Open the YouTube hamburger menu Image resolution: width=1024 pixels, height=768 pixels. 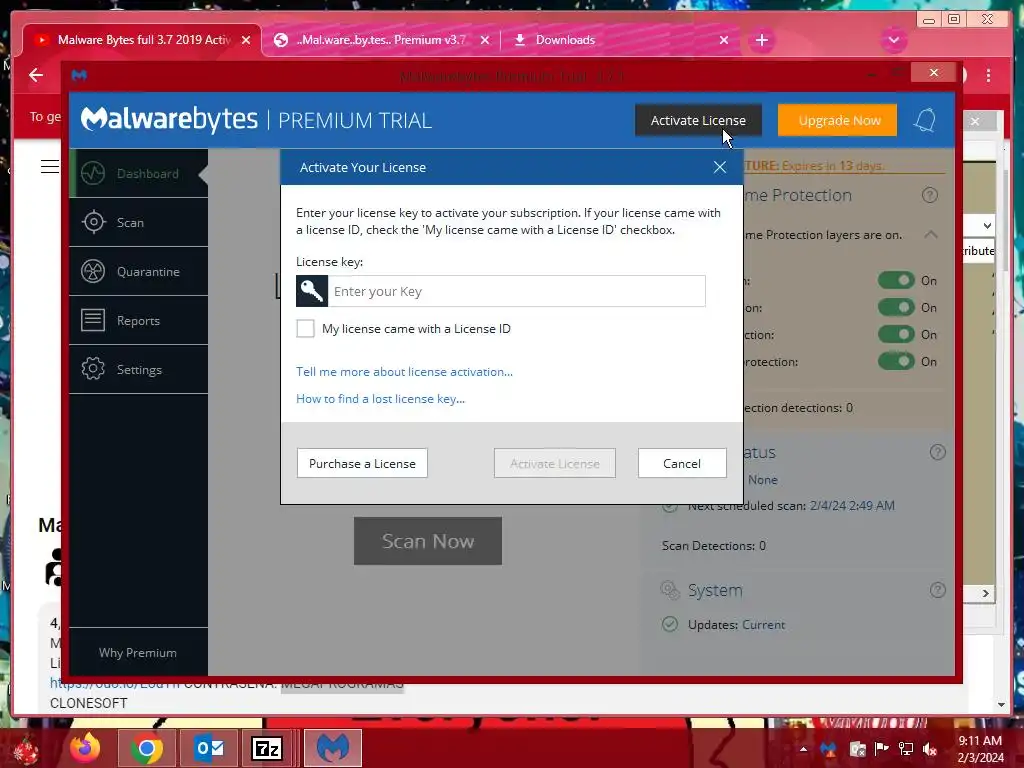[50, 167]
